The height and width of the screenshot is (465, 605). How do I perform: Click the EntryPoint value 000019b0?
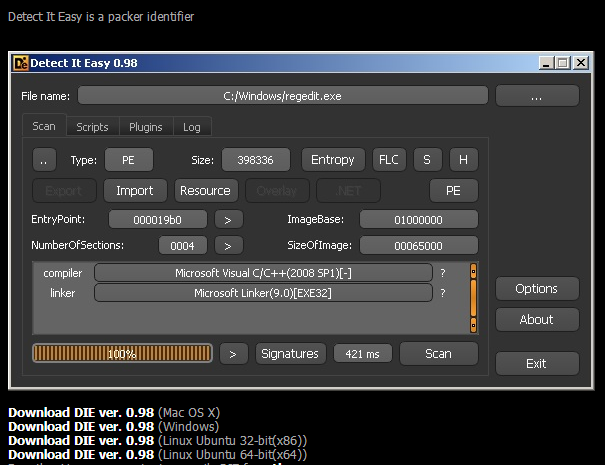(x=157, y=220)
